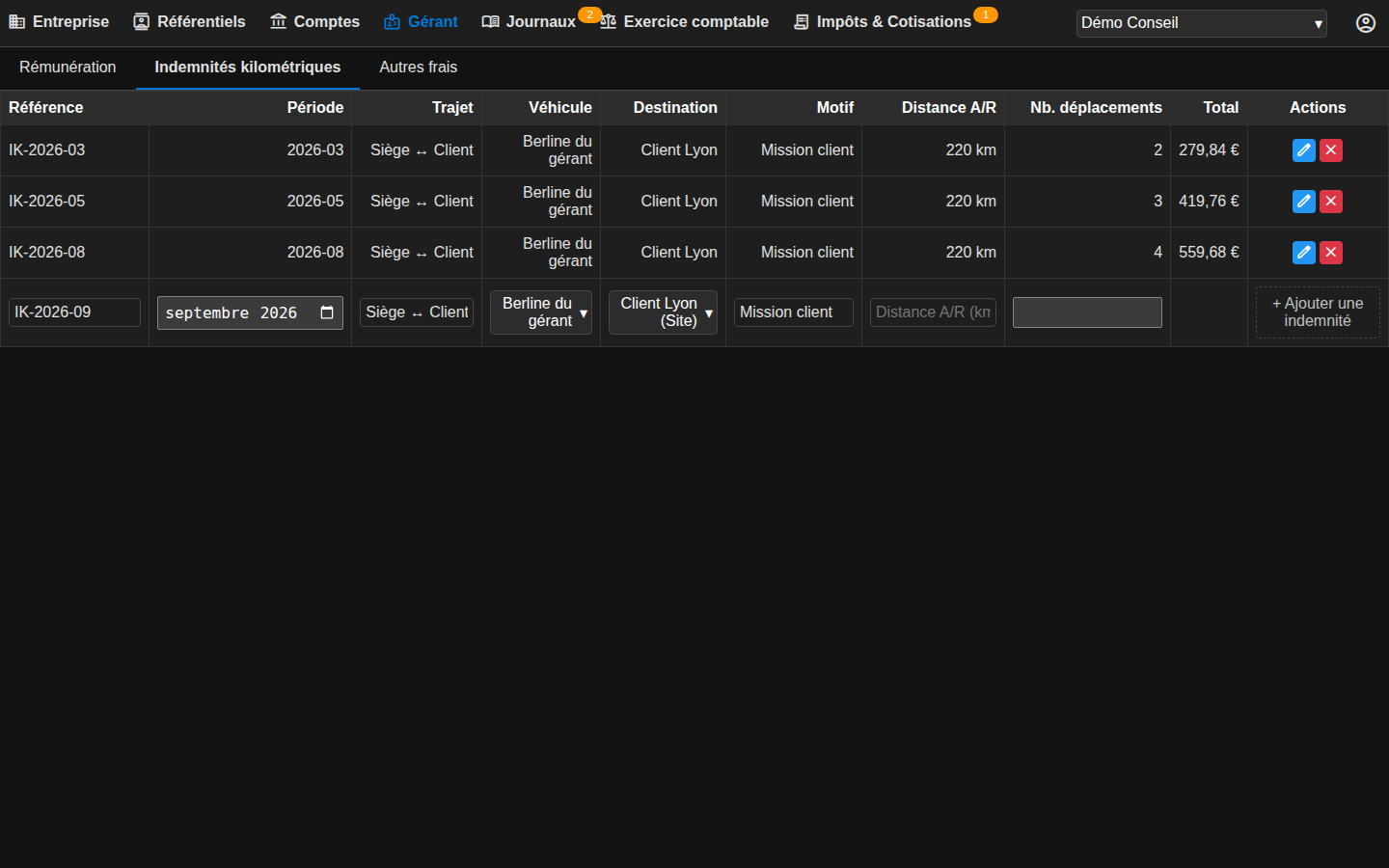Open the Comptes menu
Viewport: 1389px width, 868px height.
pyautogui.click(x=314, y=21)
